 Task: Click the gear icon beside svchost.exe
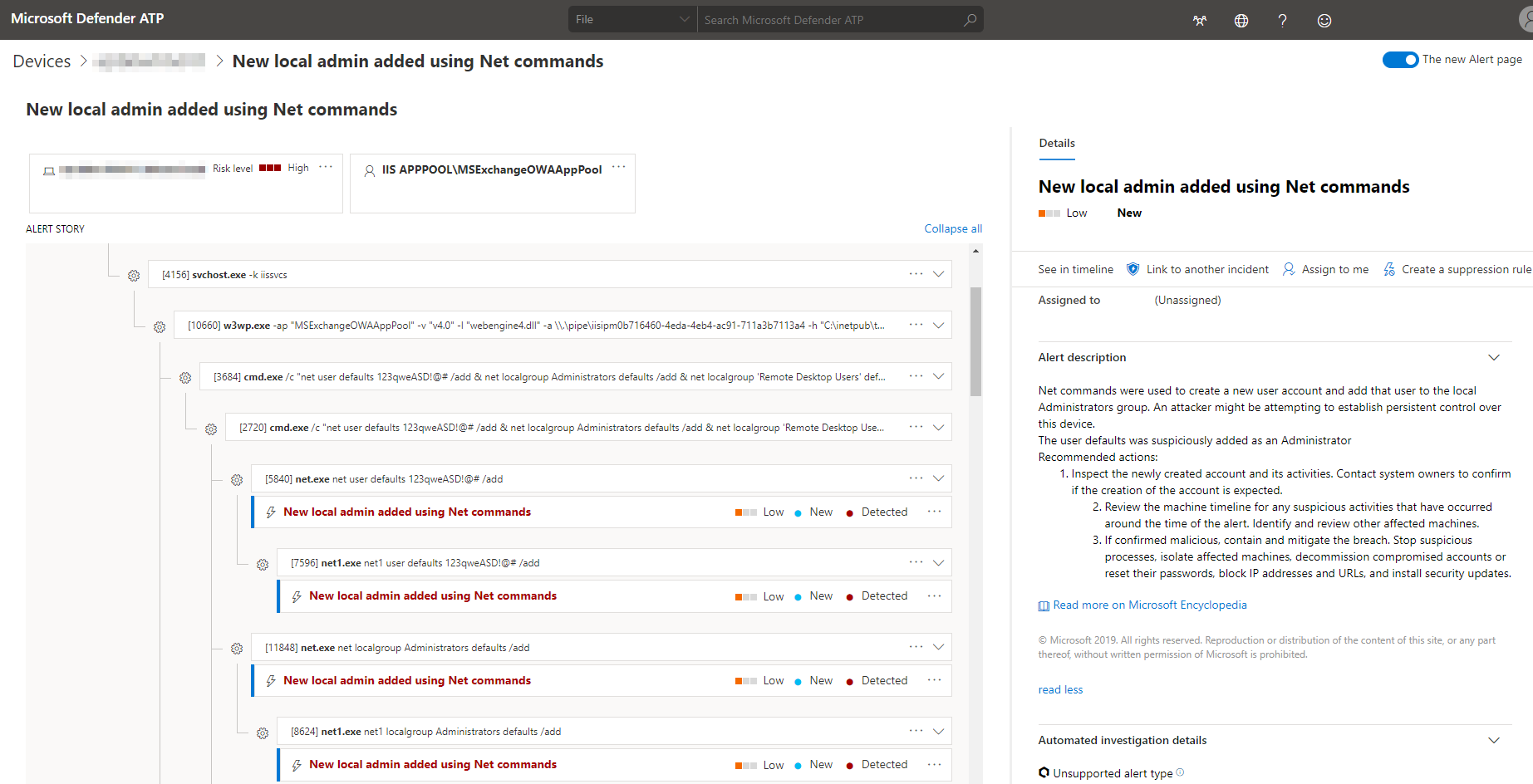tap(134, 275)
